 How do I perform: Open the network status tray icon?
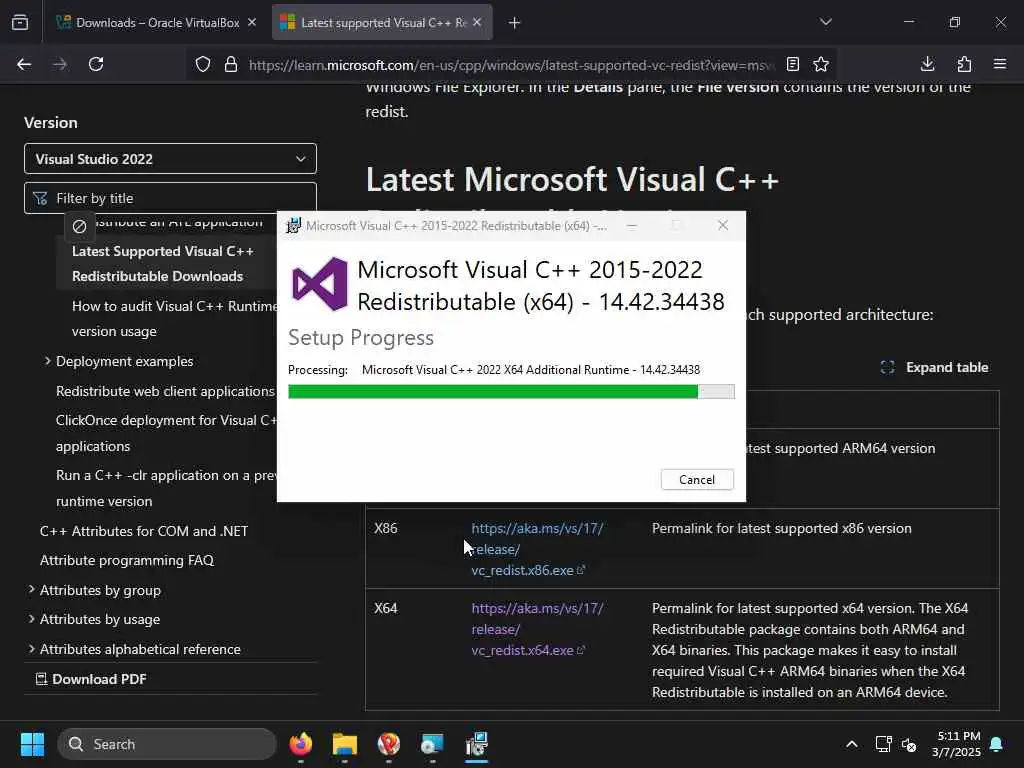[x=883, y=744]
